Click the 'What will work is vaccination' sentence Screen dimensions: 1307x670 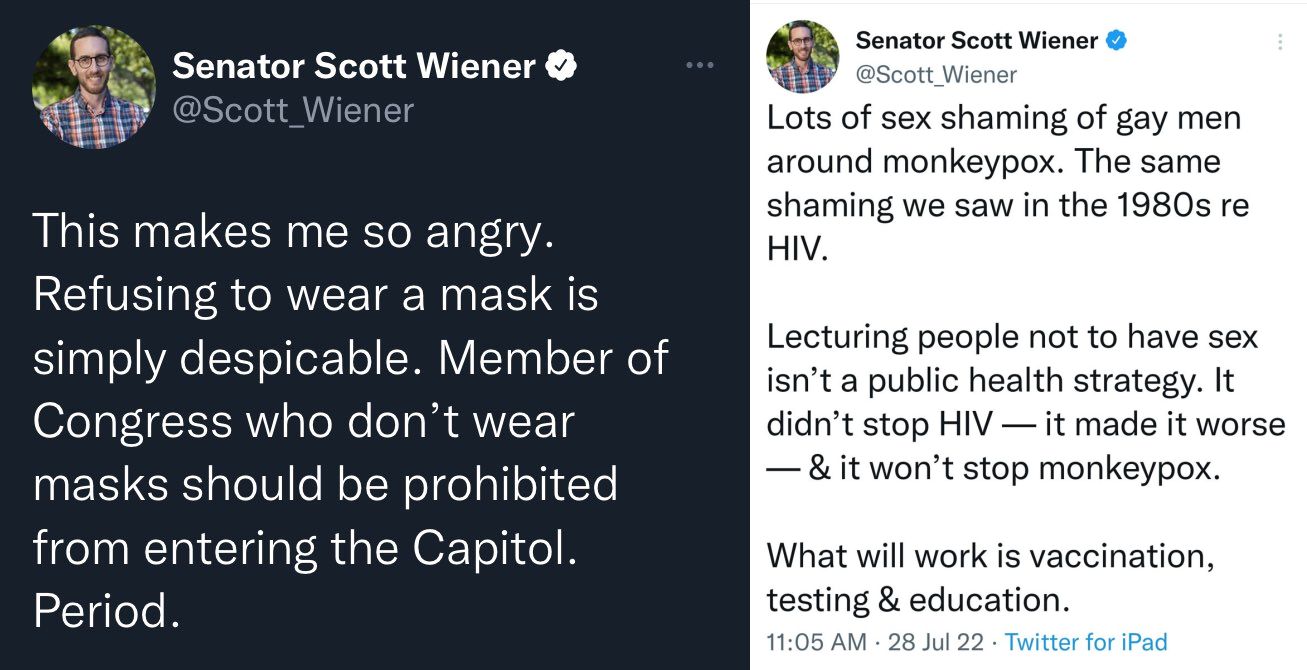(x=990, y=577)
